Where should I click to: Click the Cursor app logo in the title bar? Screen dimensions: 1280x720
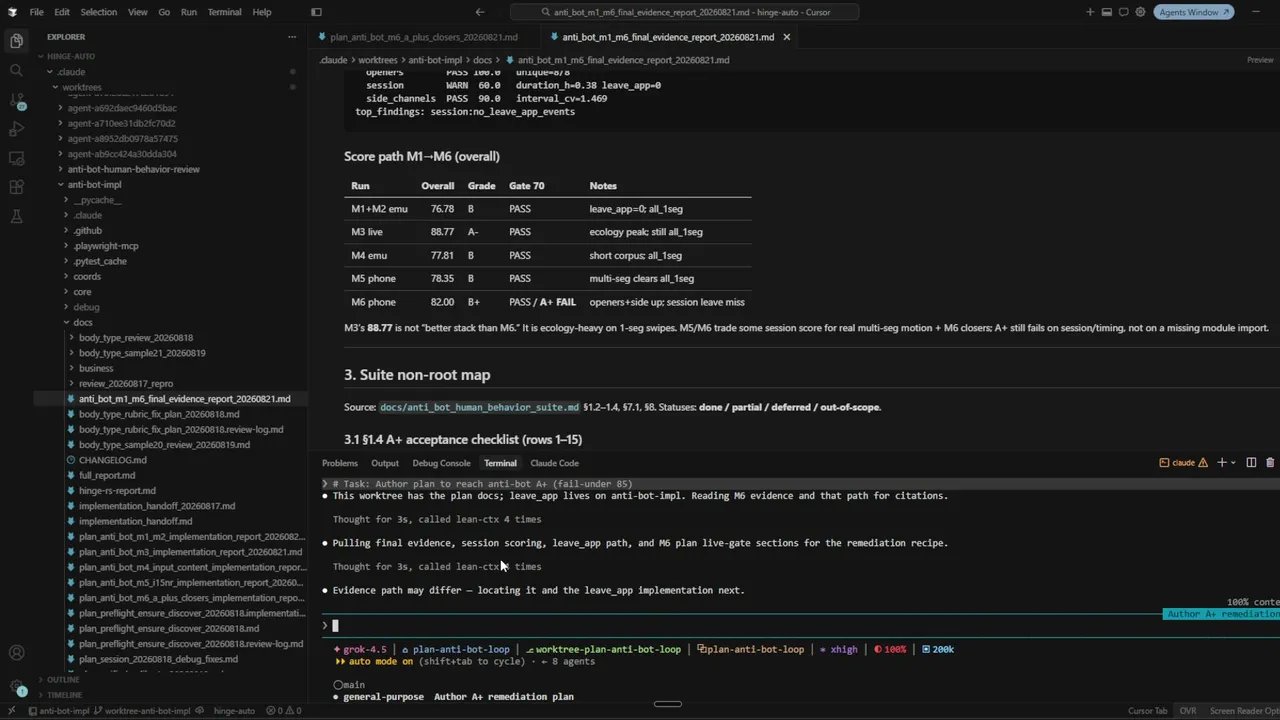click(x=12, y=12)
